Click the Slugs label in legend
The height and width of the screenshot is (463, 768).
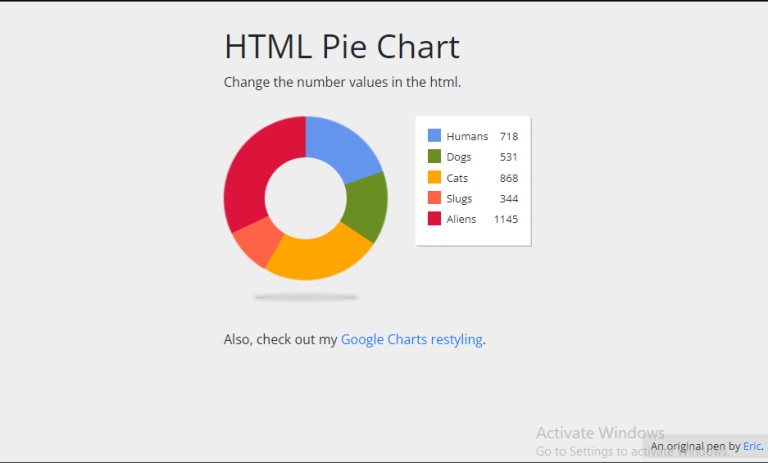(x=459, y=198)
